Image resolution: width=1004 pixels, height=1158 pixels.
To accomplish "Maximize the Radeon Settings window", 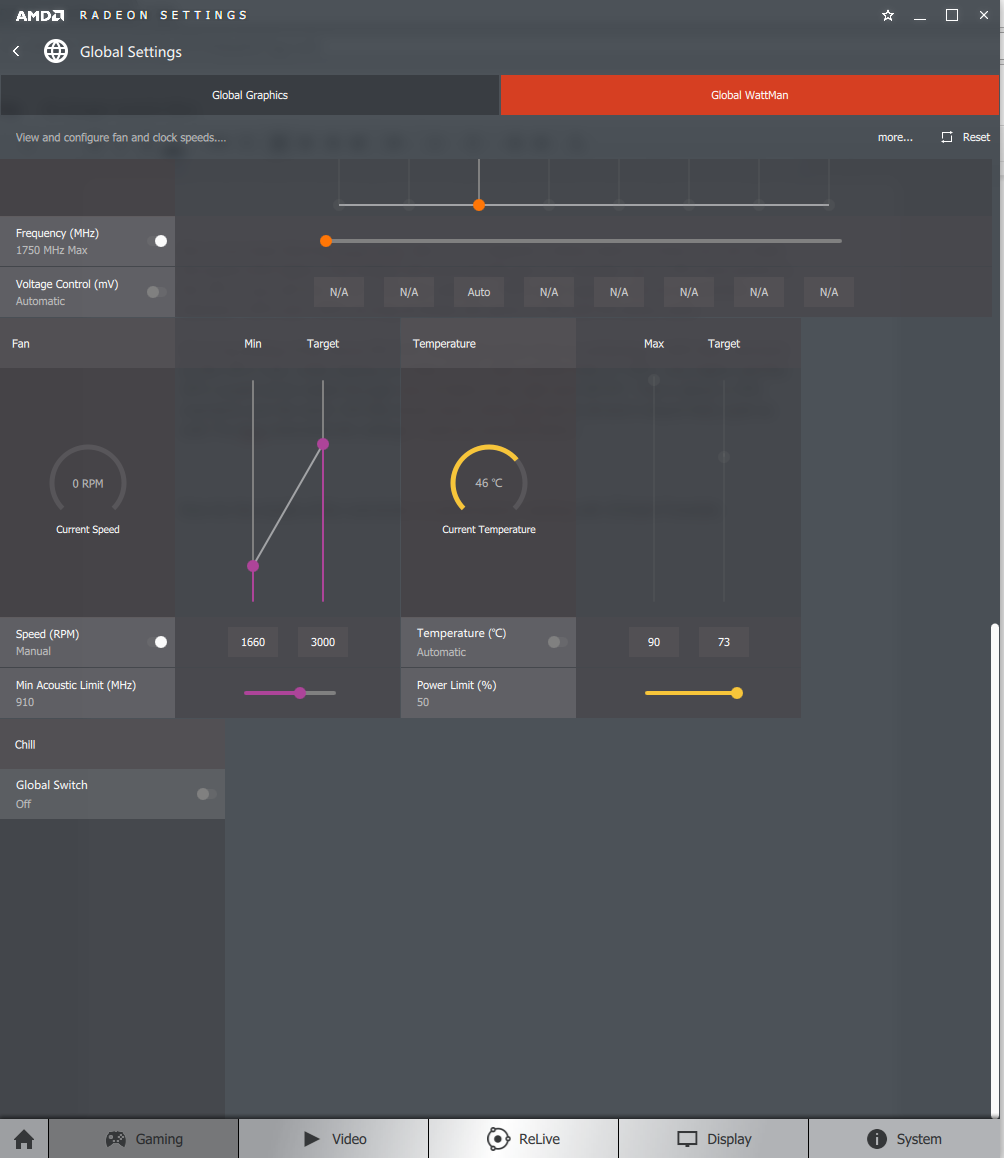I will point(952,16).
